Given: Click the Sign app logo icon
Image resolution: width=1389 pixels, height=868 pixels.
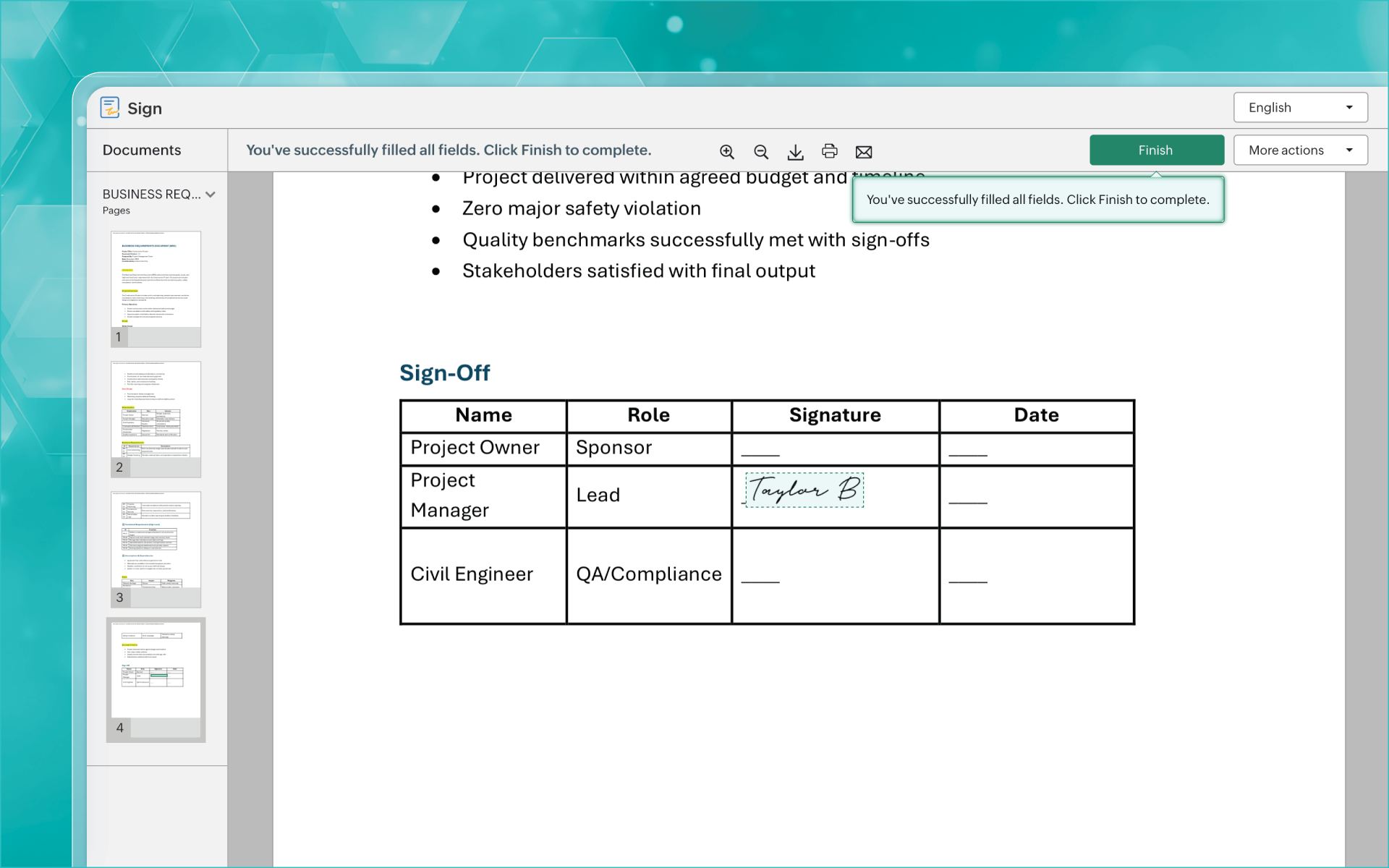Looking at the screenshot, I should click(x=110, y=108).
